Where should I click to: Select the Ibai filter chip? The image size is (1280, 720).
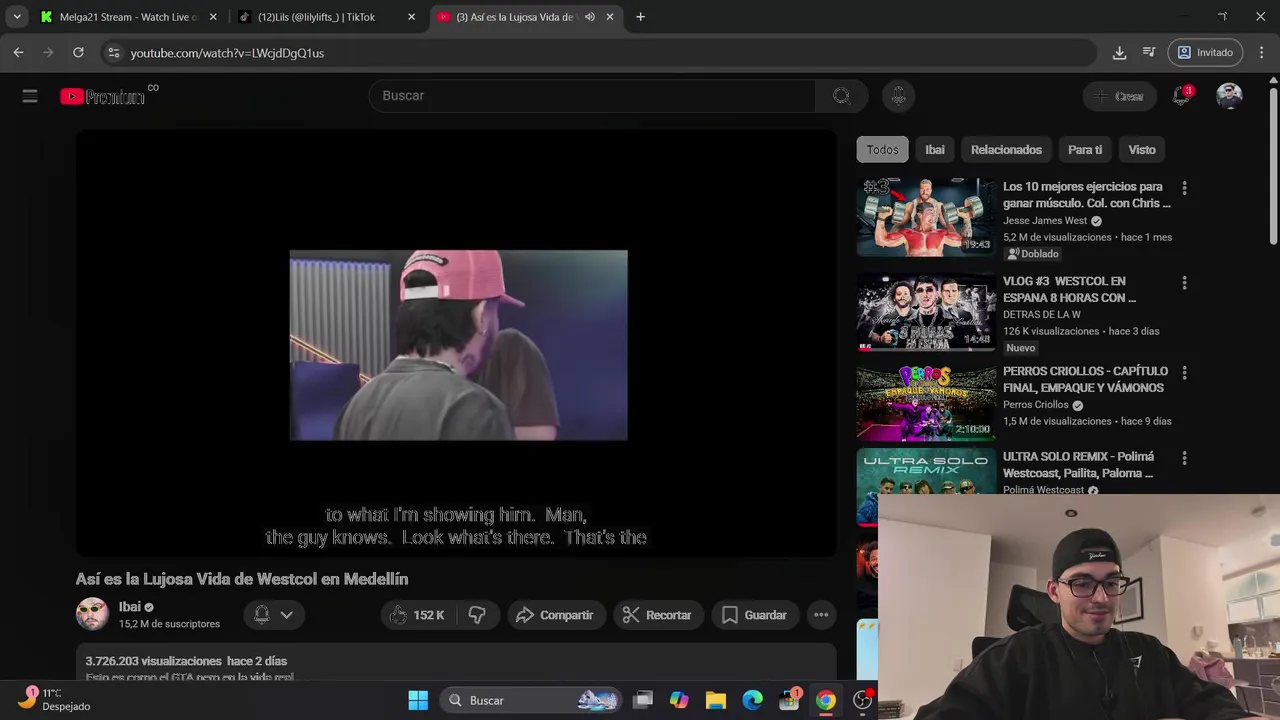pos(934,150)
